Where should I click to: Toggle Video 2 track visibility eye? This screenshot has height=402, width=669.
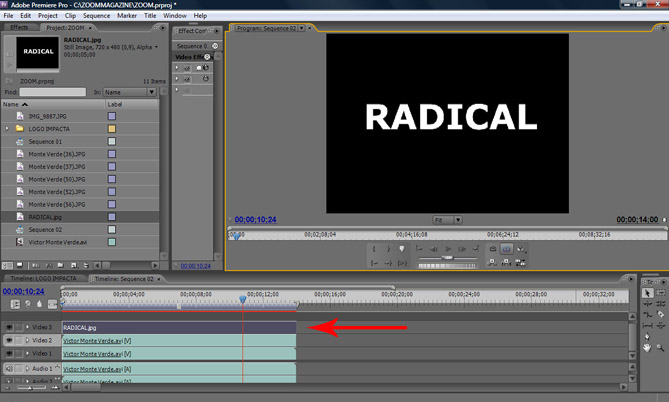[x=9, y=340]
